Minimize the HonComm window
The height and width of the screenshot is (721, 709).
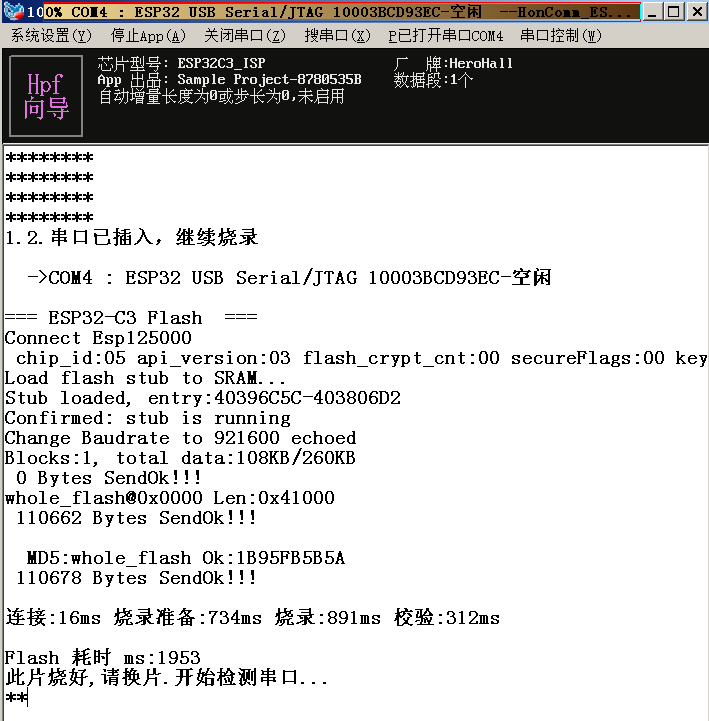tap(652, 11)
